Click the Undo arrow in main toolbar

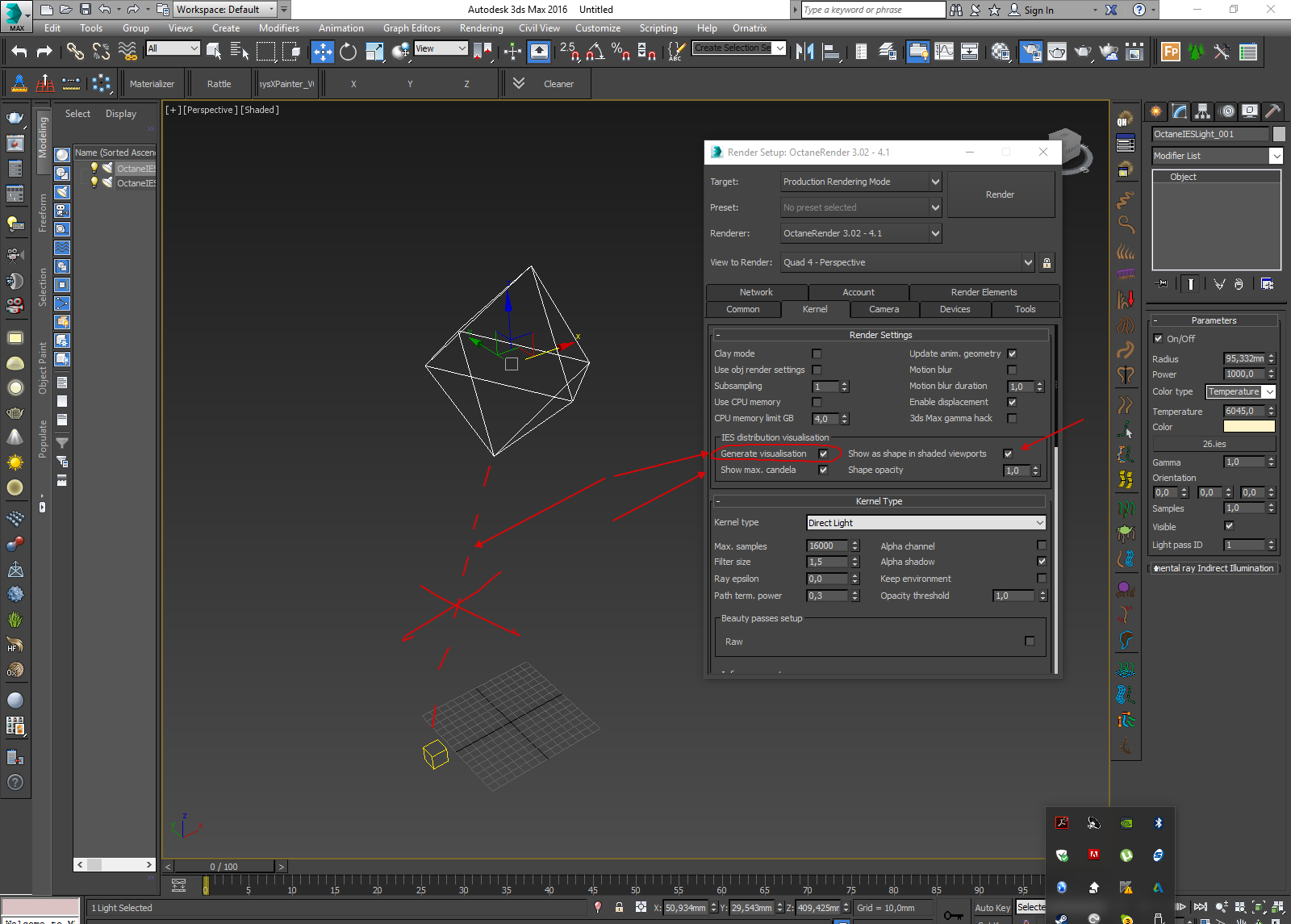point(19,52)
